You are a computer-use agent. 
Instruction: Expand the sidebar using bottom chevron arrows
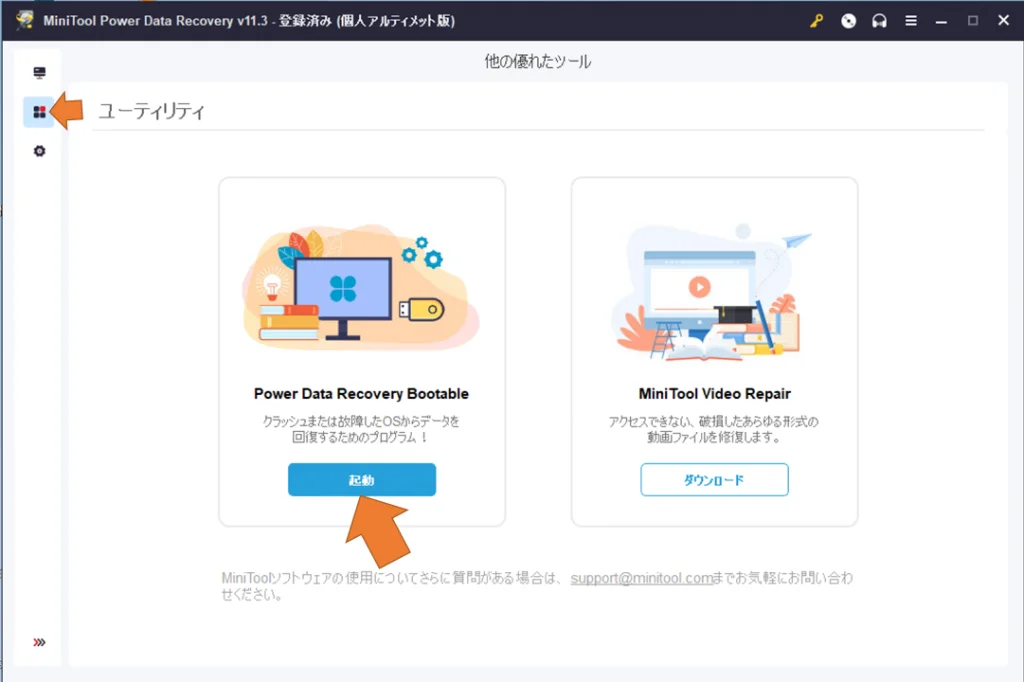click(39, 642)
